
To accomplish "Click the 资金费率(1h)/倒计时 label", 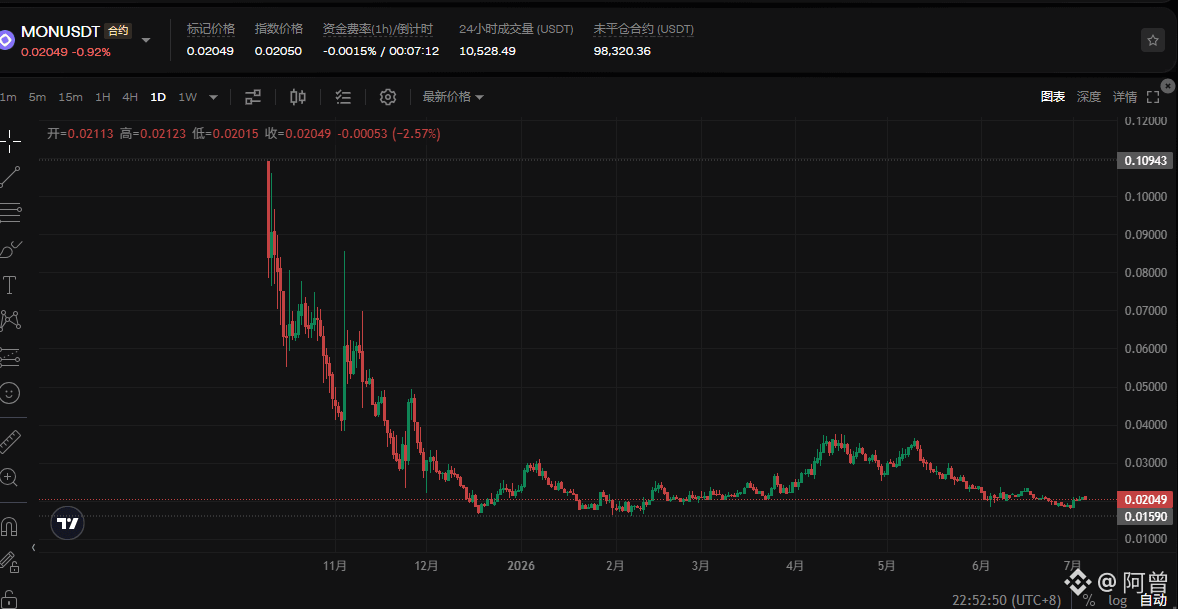I will [x=378, y=29].
